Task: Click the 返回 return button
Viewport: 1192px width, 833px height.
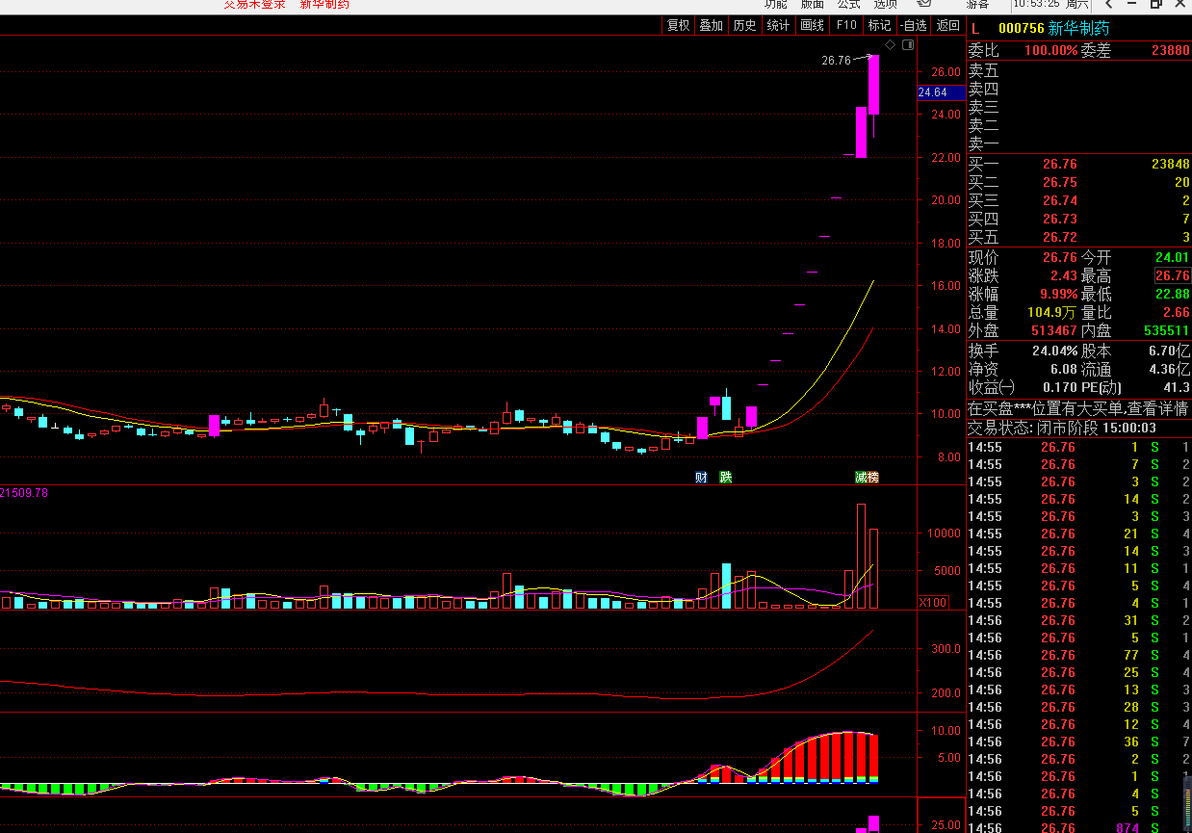Action: point(948,25)
